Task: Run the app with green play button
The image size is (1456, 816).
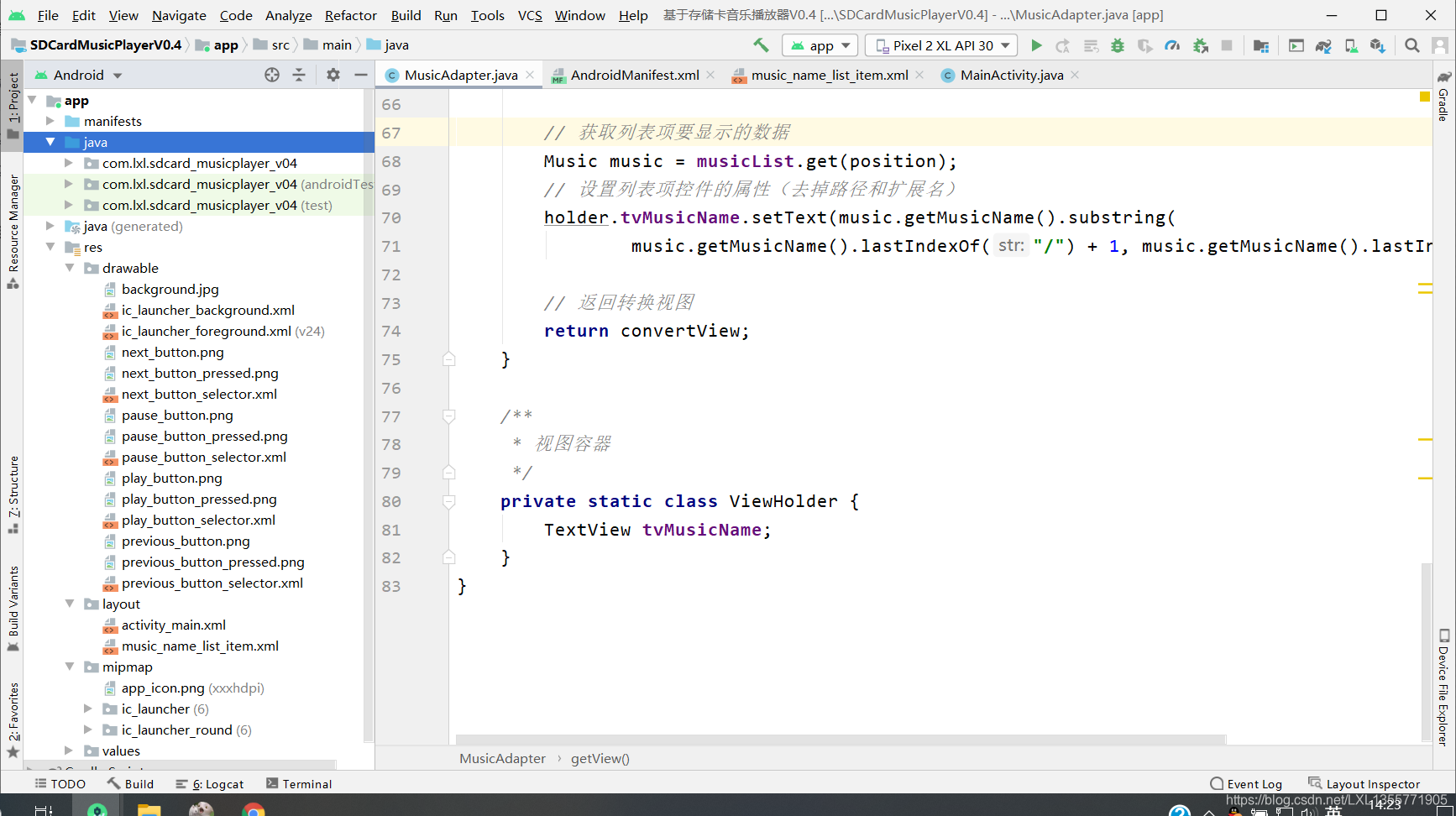Action: (1036, 45)
